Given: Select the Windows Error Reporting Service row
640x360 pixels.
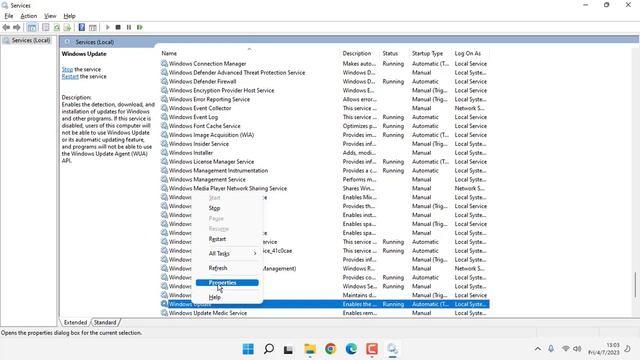Looking at the screenshot, I should pyautogui.click(x=324, y=99).
